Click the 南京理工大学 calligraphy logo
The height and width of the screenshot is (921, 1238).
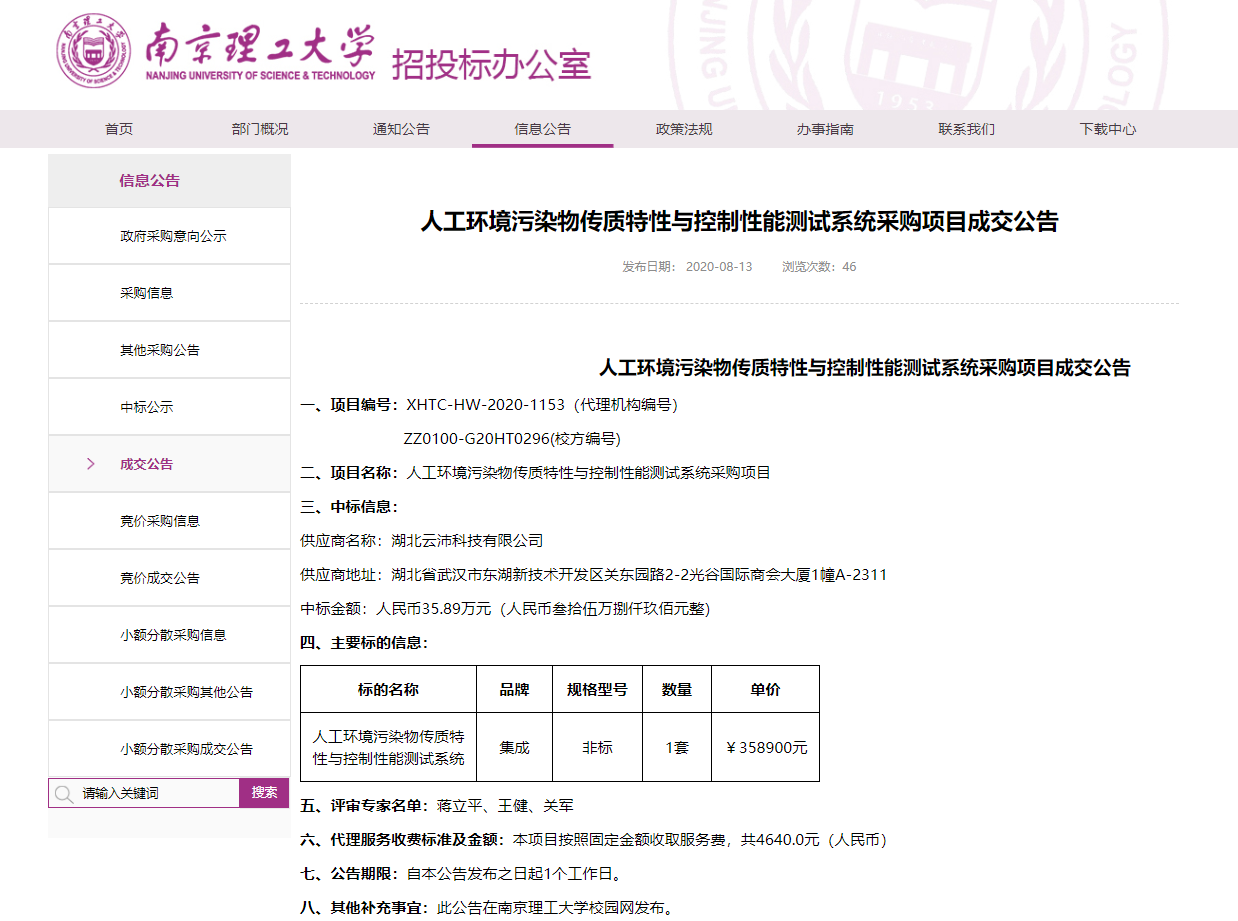tap(260, 45)
